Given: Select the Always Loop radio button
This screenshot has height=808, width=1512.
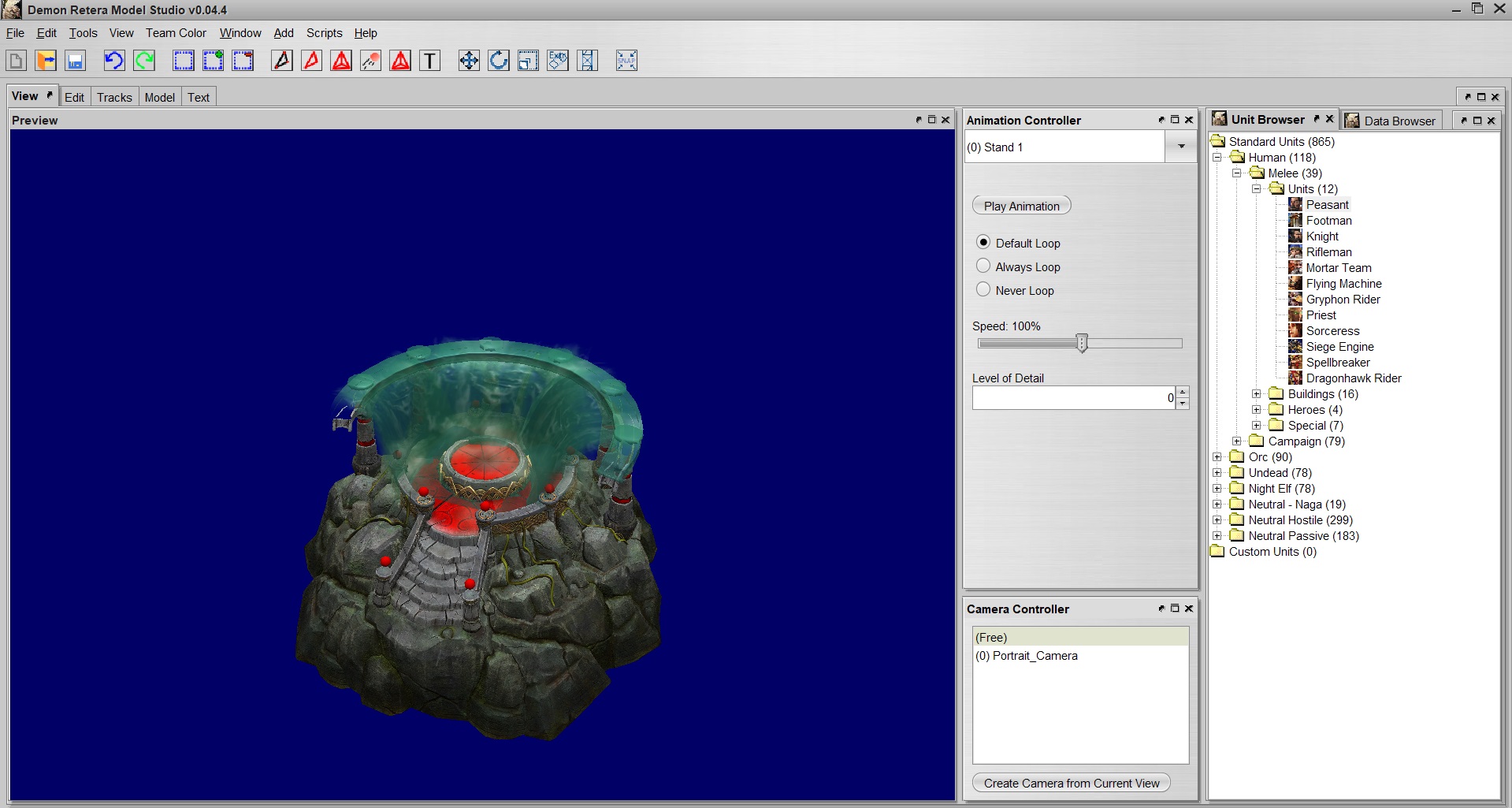Looking at the screenshot, I should (x=983, y=266).
